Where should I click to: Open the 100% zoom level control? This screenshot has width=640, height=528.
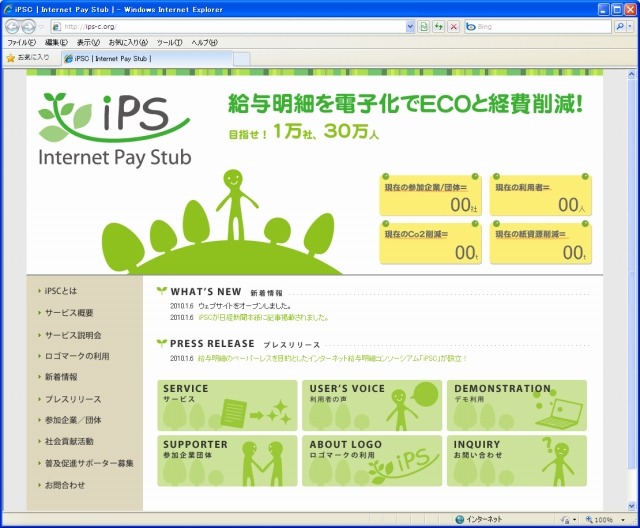click(599, 520)
